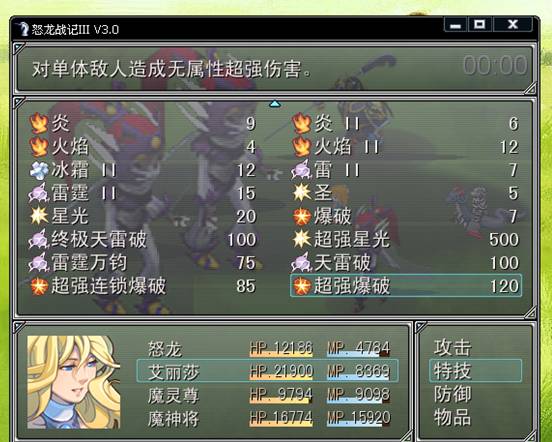
Task: Click the 超强爆破 highlighted skill icon
Action: 302,286
